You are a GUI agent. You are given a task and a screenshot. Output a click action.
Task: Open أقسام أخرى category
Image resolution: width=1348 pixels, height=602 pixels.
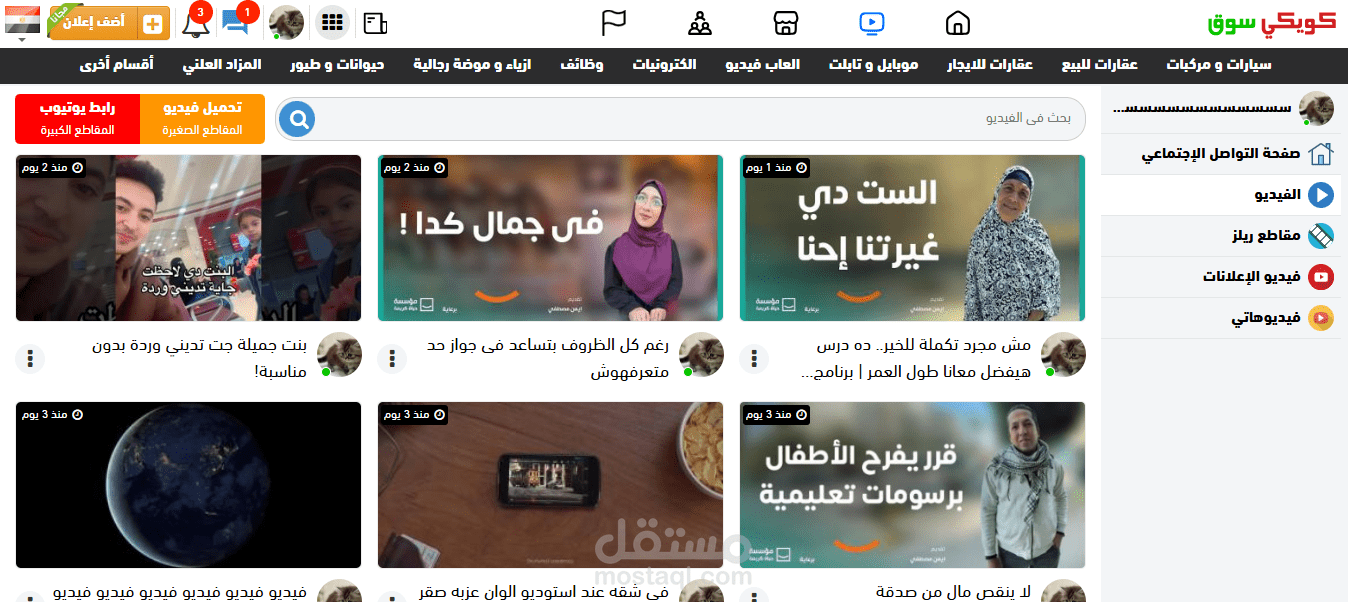pyautogui.click(x=117, y=65)
